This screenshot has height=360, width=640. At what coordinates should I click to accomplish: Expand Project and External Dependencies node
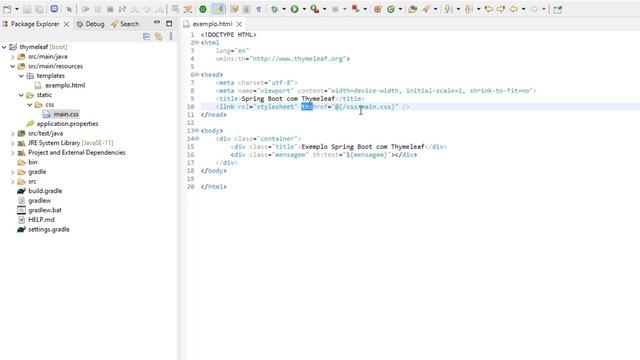click(13, 153)
